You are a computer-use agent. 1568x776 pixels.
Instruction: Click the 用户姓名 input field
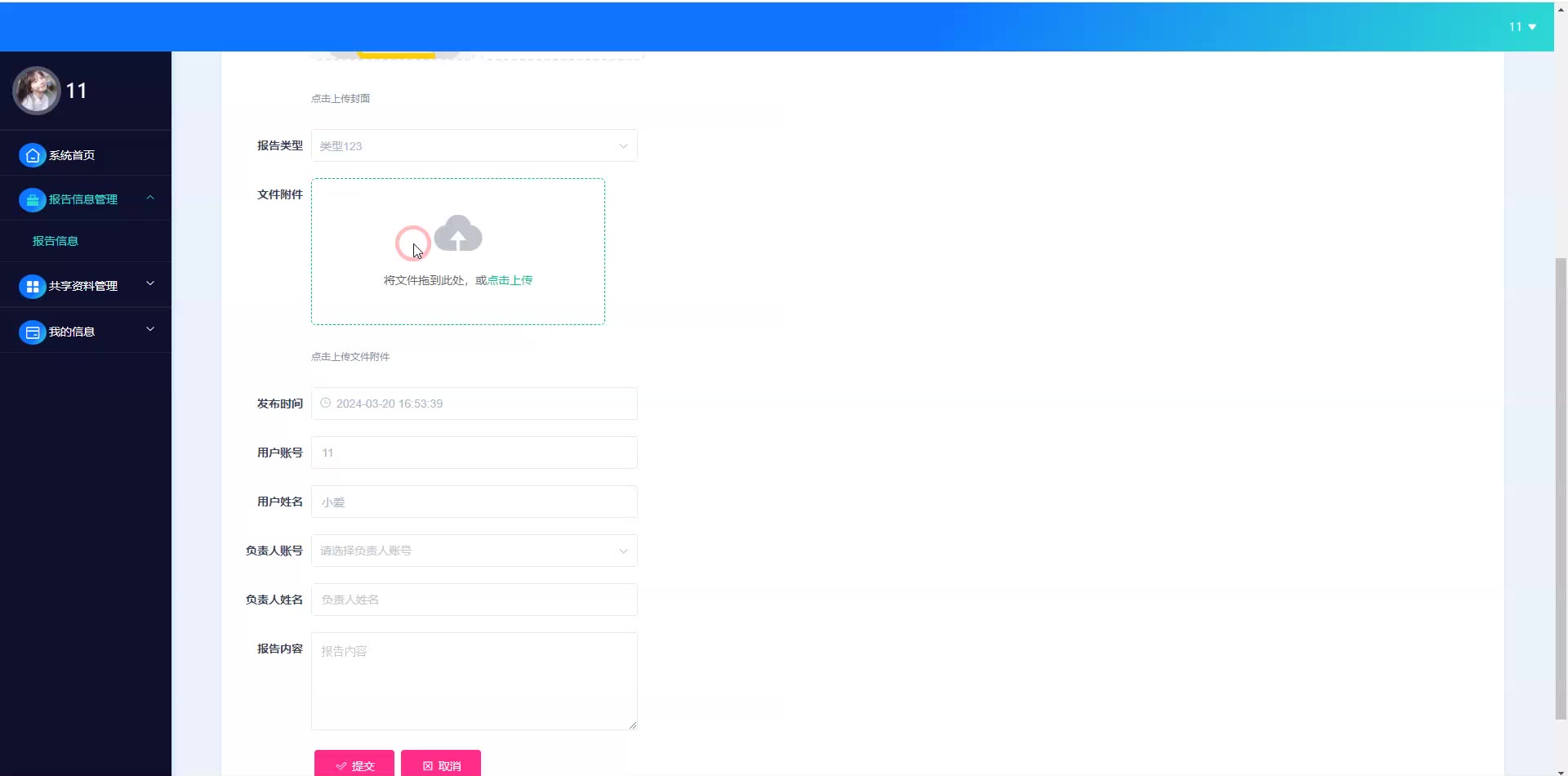[x=474, y=502]
